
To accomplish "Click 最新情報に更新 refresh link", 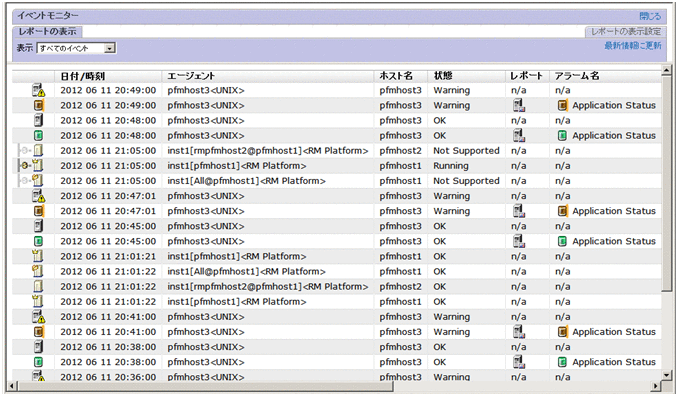I will (x=633, y=45).
